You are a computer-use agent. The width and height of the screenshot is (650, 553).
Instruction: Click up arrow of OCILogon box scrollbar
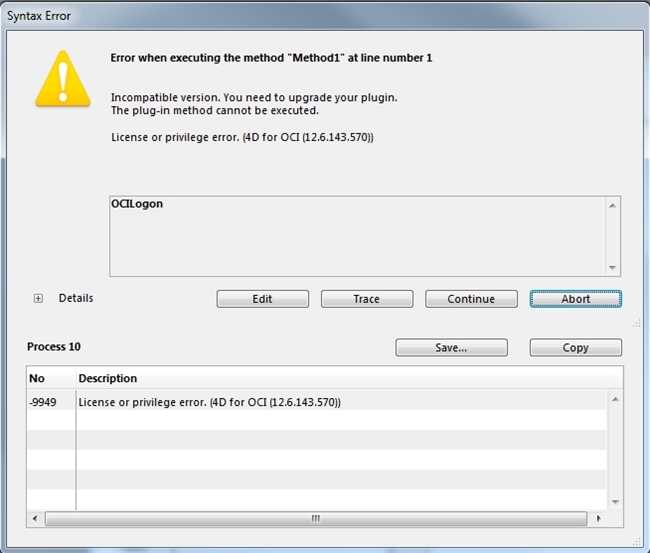point(613,205)
